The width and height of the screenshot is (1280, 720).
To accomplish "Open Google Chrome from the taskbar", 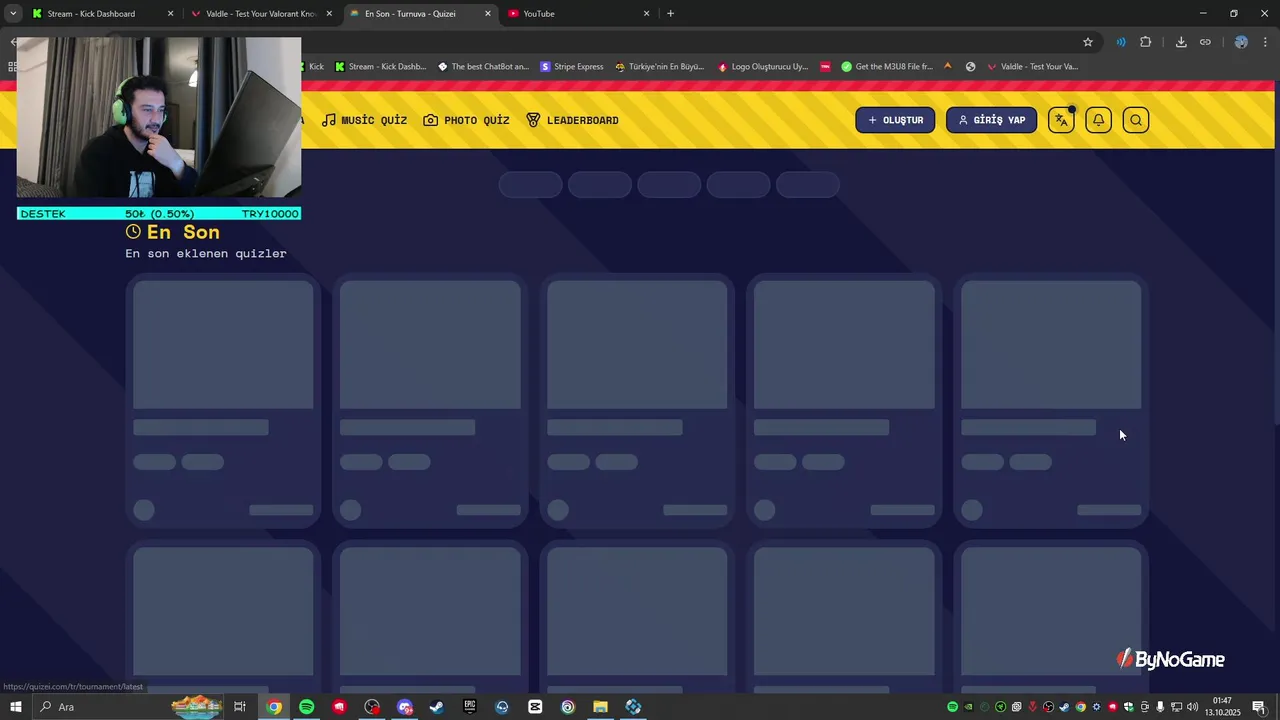I will point(274,707).
